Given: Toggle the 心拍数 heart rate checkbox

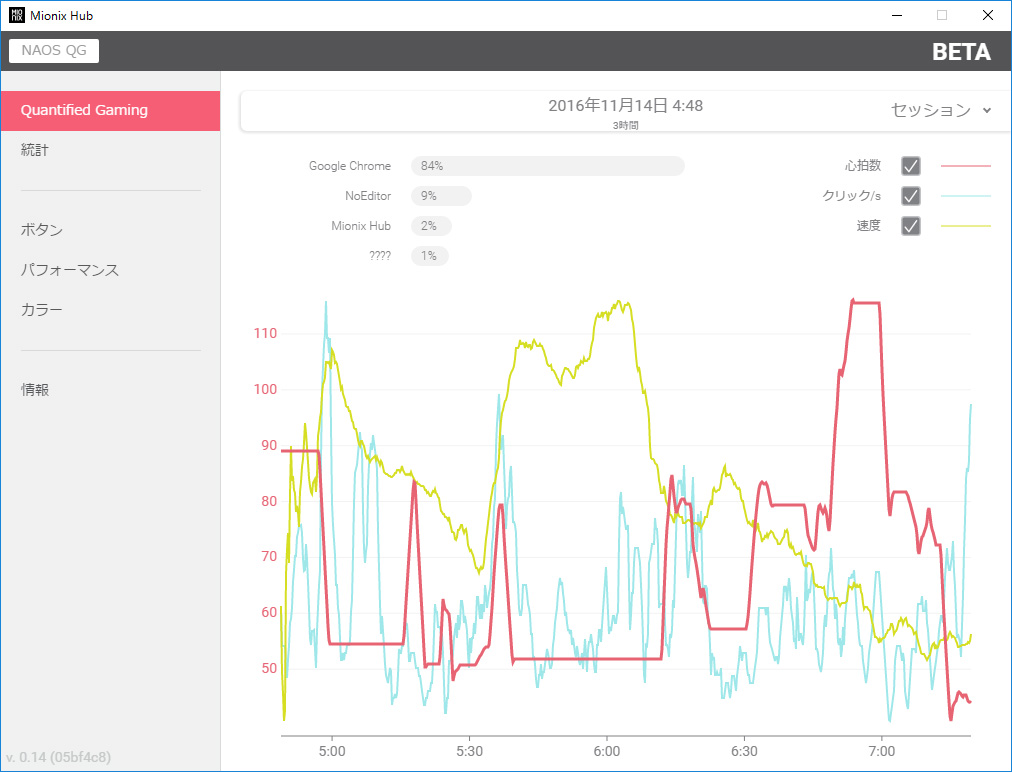Looking at the screenshot, I should coord(911,166).
